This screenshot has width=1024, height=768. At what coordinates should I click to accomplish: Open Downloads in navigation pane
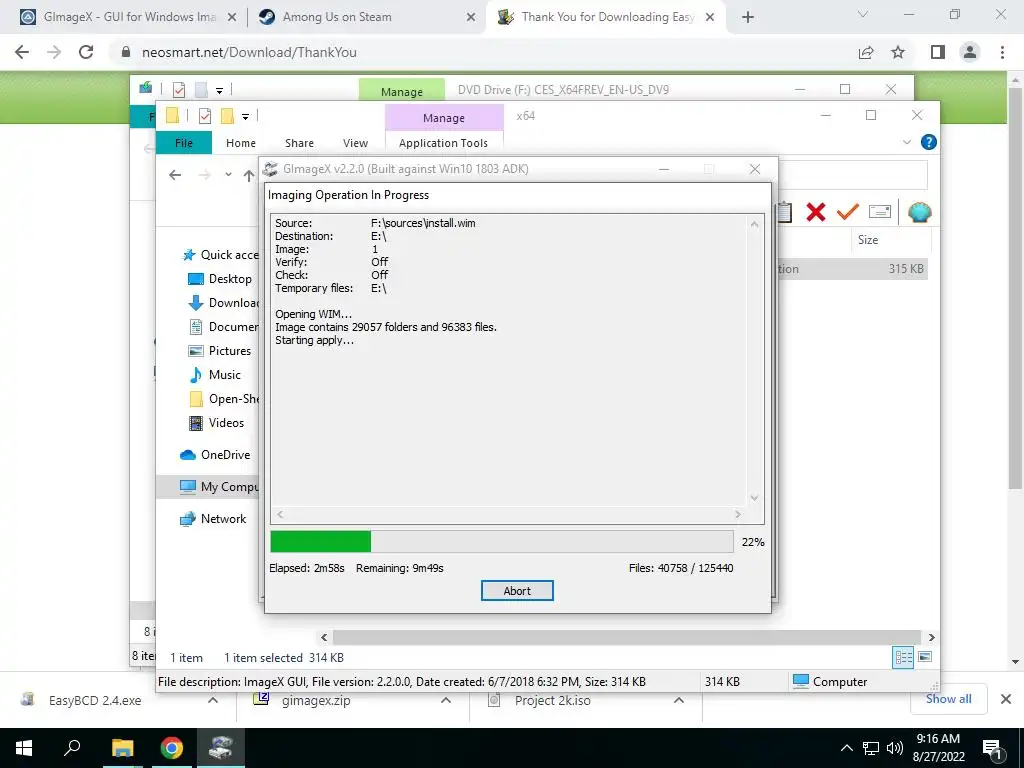coord(224,303)
